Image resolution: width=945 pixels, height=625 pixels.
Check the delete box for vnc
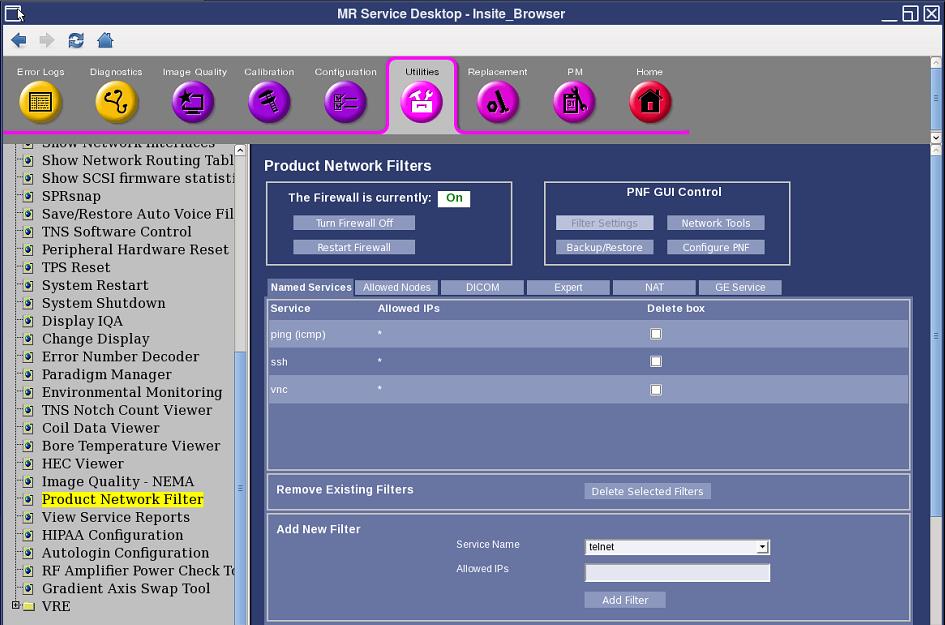[x=656, y=390]
